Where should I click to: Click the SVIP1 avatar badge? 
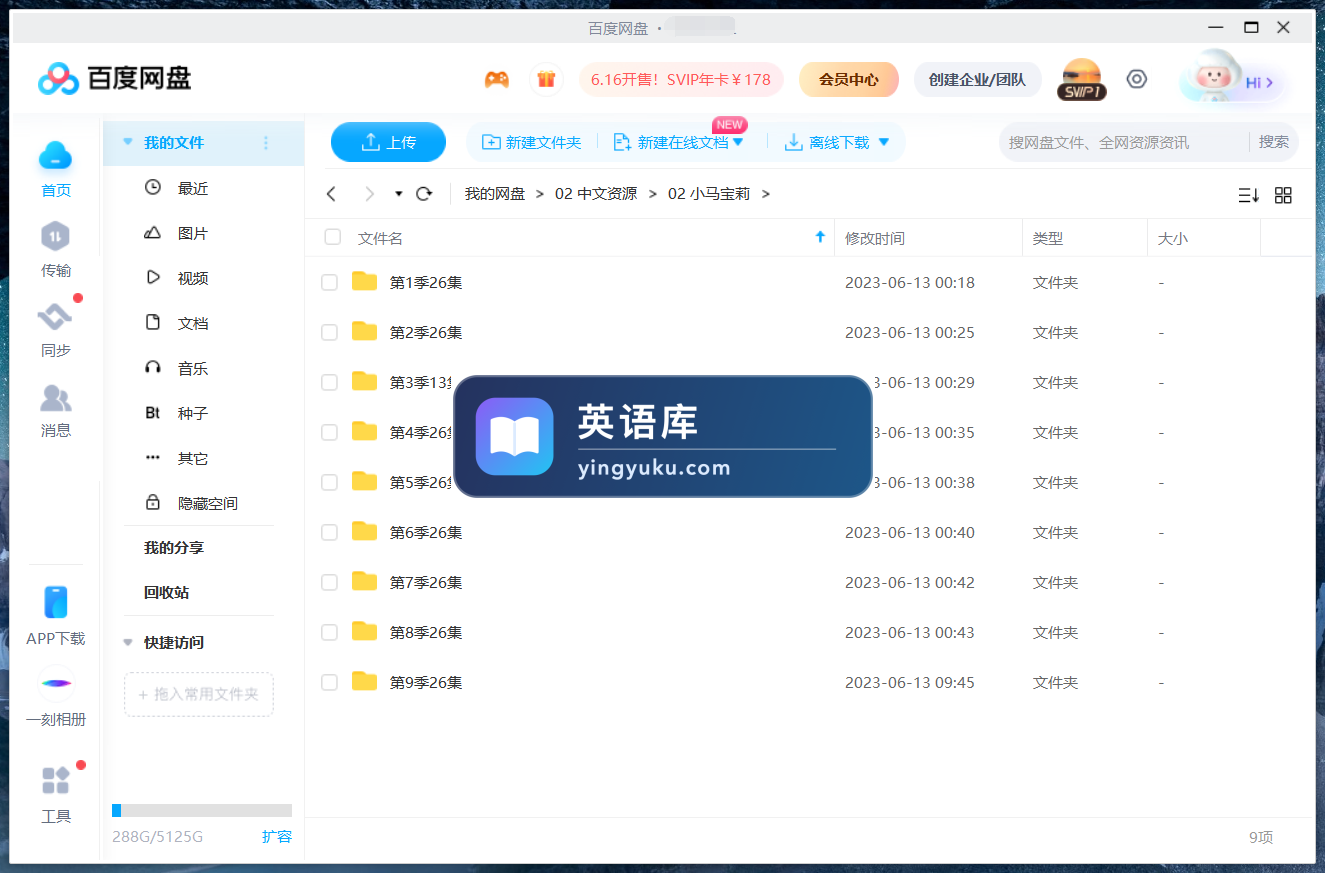[x=1081, y=79]
